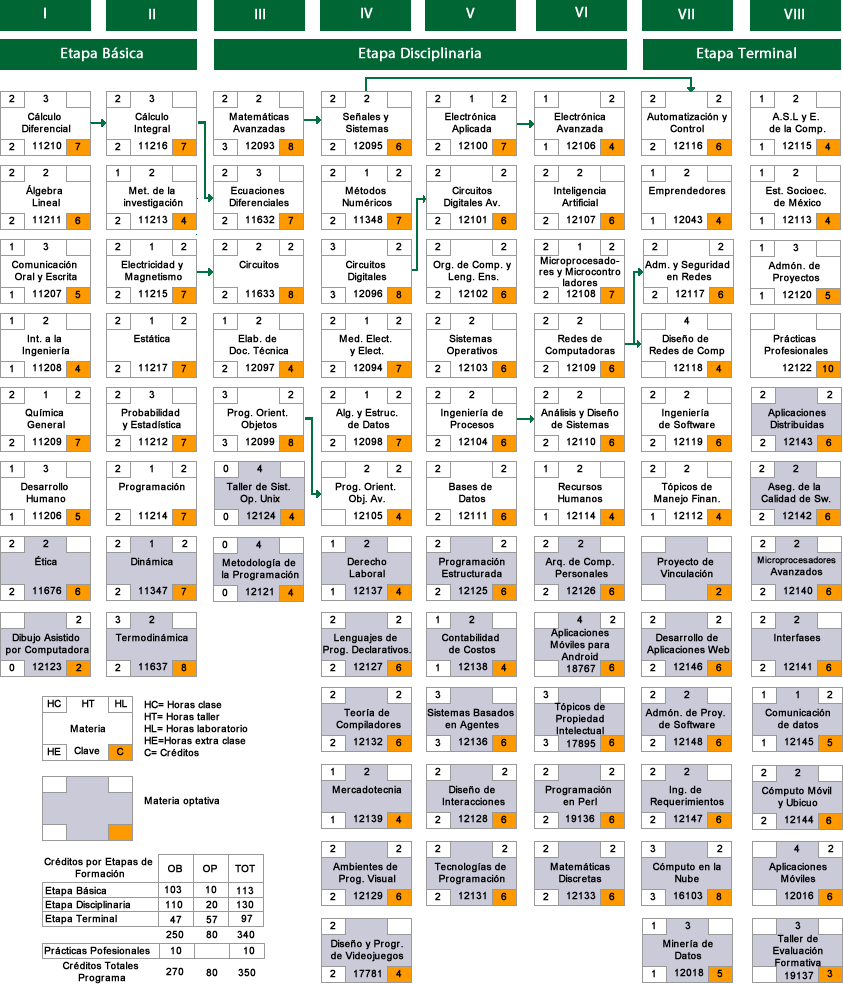Click the Minería de Datos elective
Screen dimensions: 843x984
[688, 951]
